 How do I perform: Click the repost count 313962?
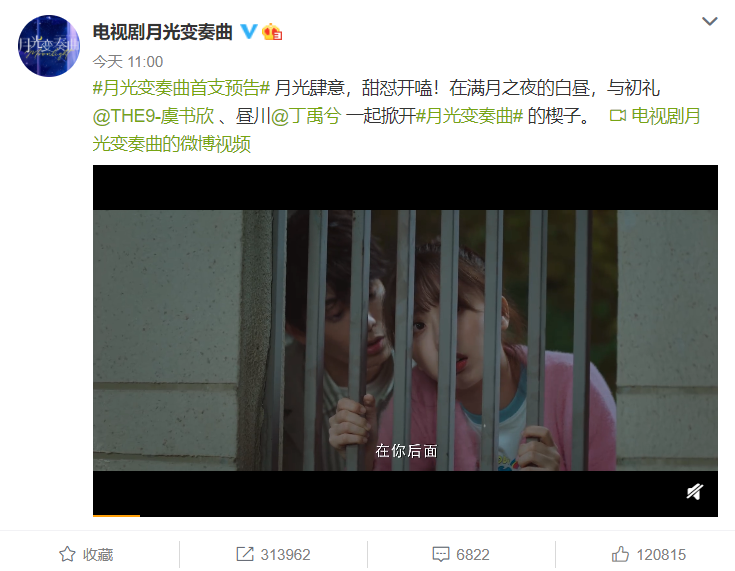285,555
